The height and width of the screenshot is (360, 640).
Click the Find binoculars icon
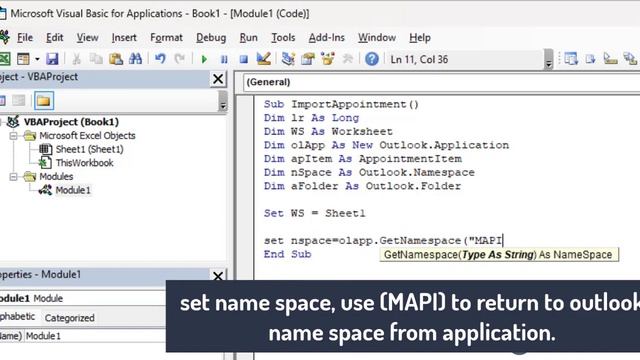tap(136, 59)
